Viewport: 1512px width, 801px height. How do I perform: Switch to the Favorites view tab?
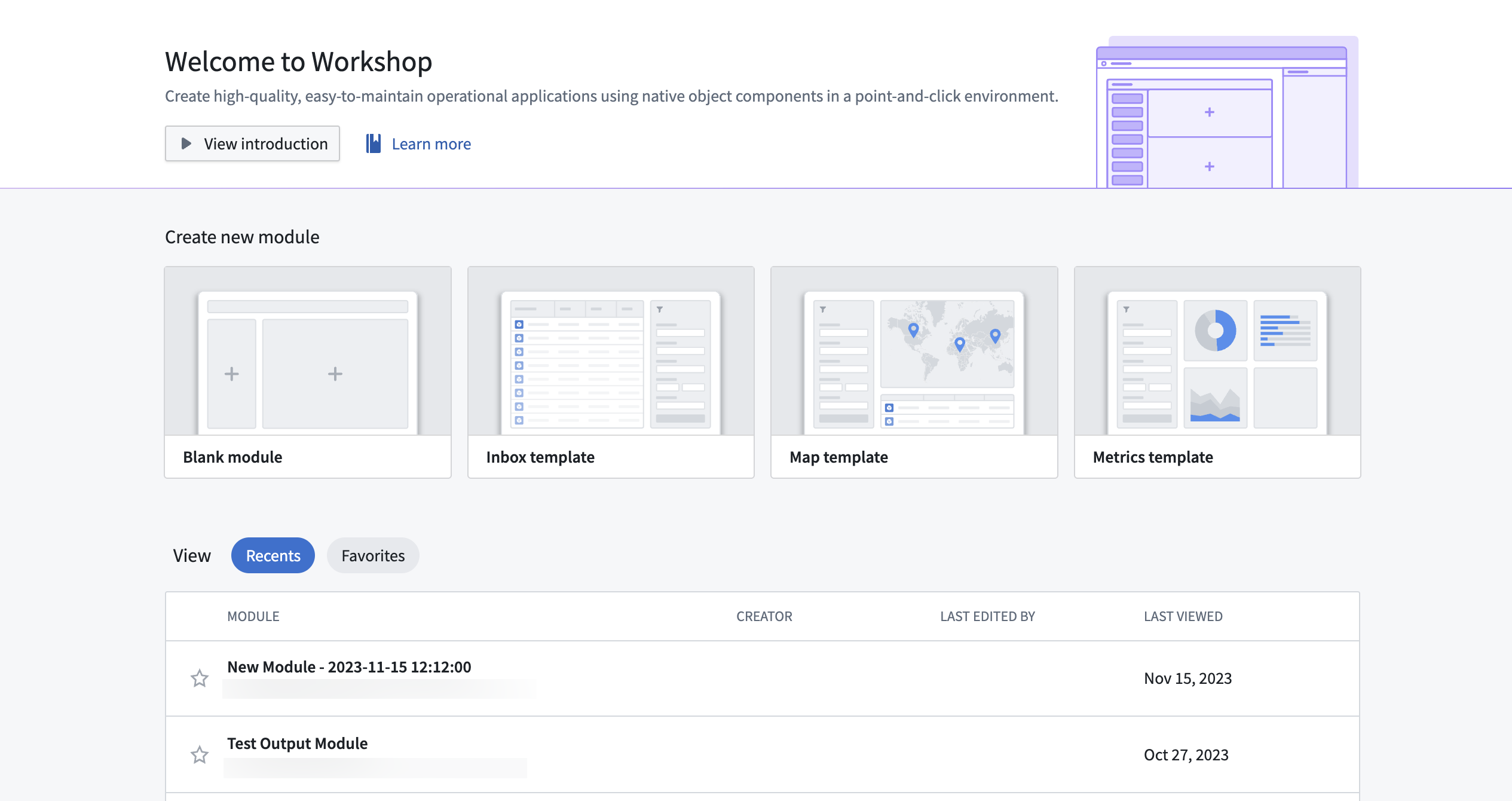pos(373,555)
